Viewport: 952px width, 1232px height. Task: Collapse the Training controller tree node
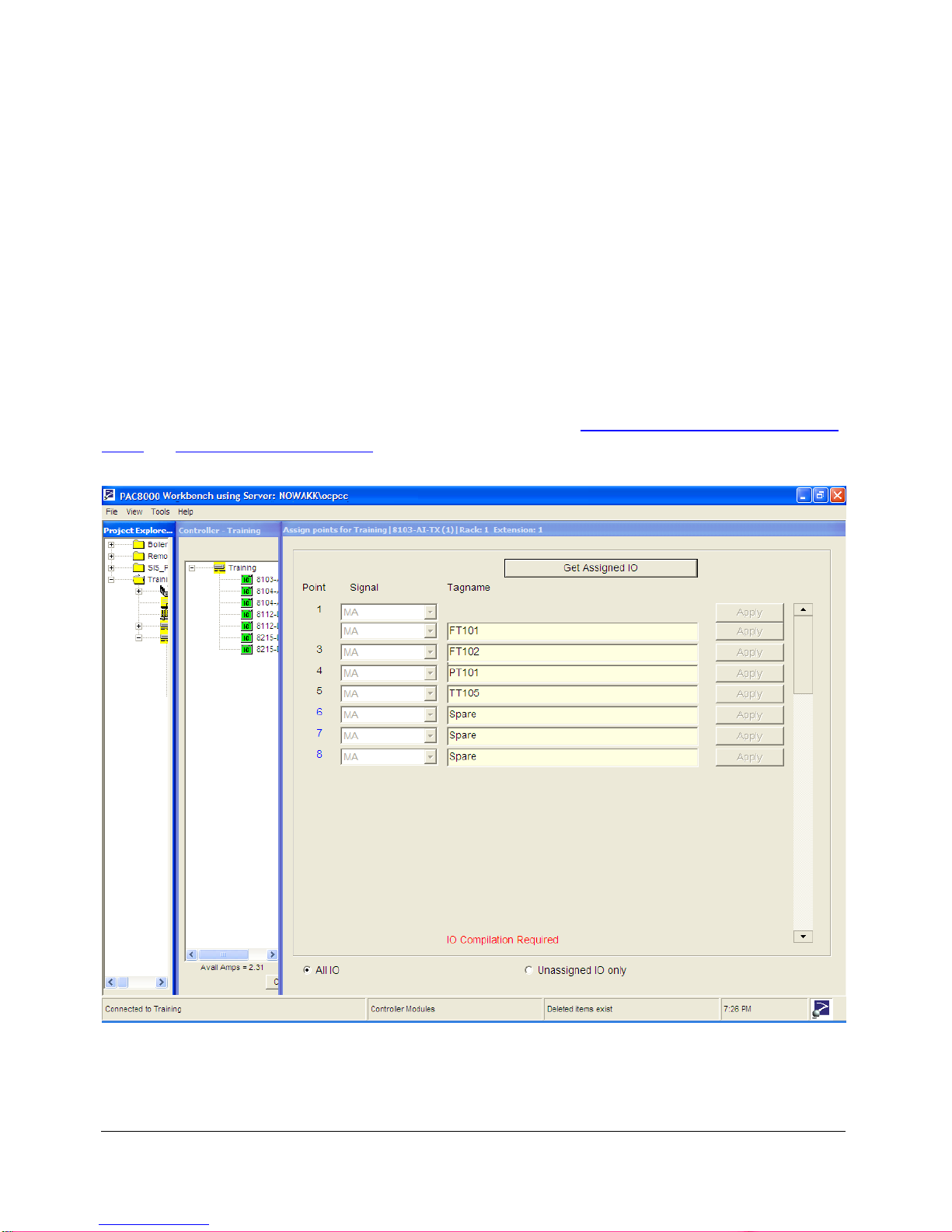tap(192, 567)
